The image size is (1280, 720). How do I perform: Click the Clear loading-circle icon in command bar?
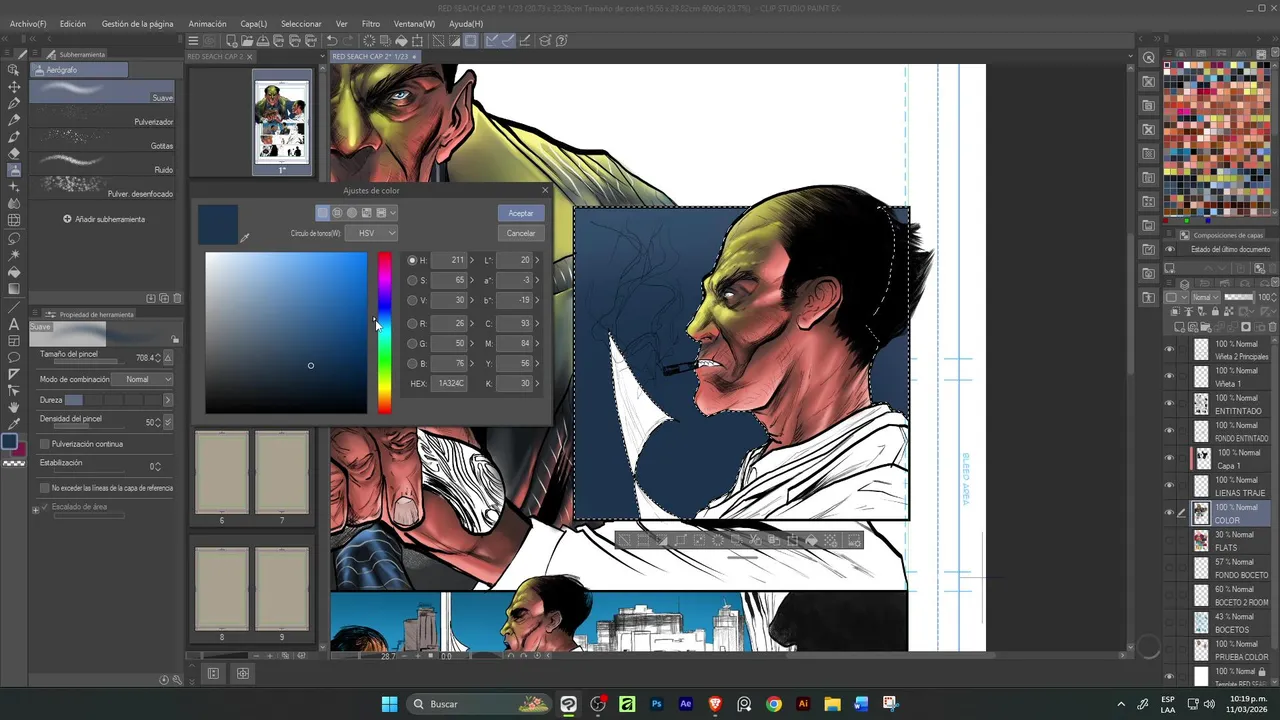pyautogui.click(x=369, y=41)
